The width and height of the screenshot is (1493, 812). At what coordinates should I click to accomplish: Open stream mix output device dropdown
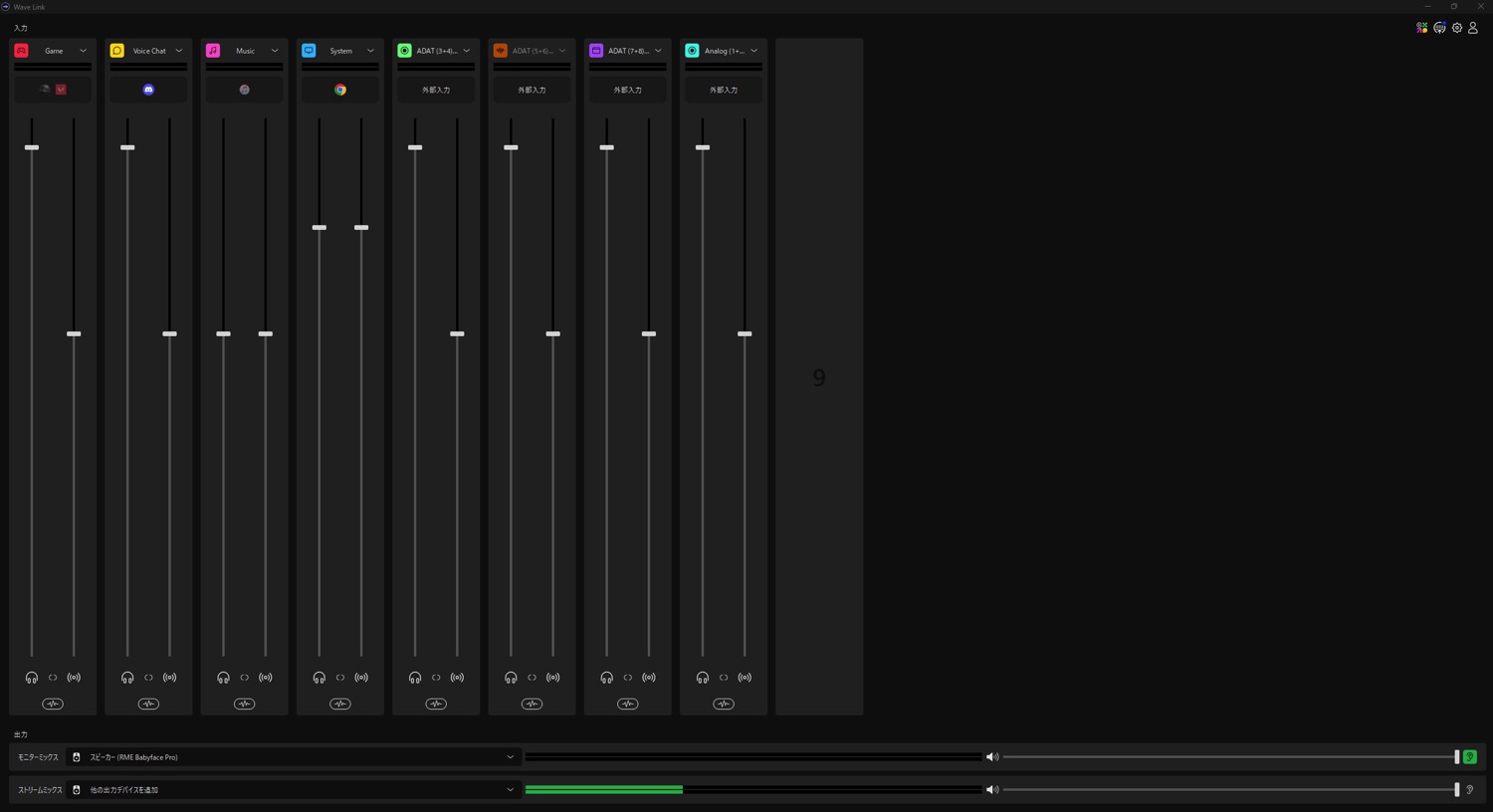tap(510, 790)
